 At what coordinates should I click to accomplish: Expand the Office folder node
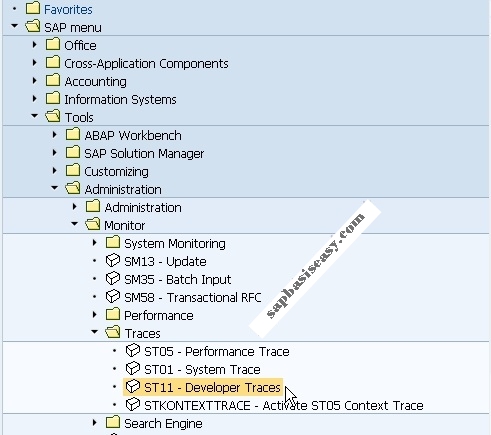tap(34, 44)
